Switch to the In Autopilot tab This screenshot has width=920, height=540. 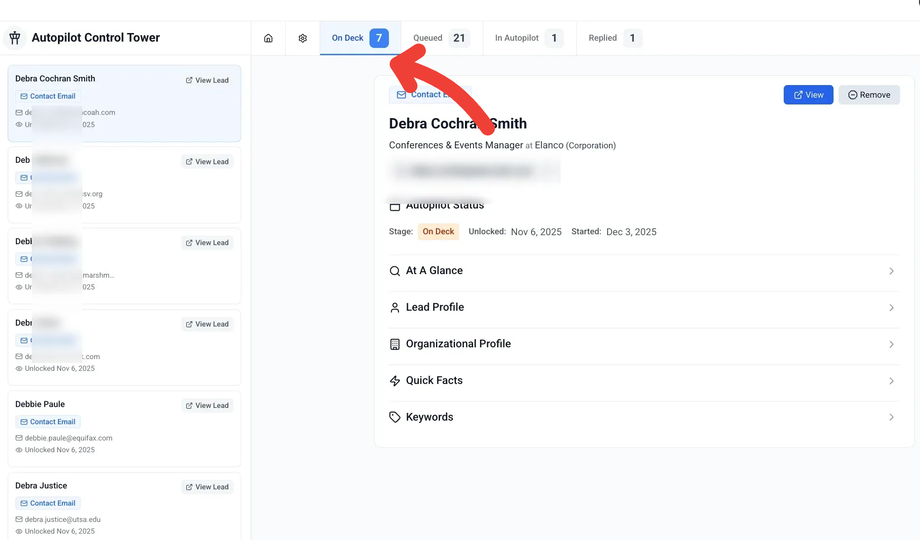point(528,38)
